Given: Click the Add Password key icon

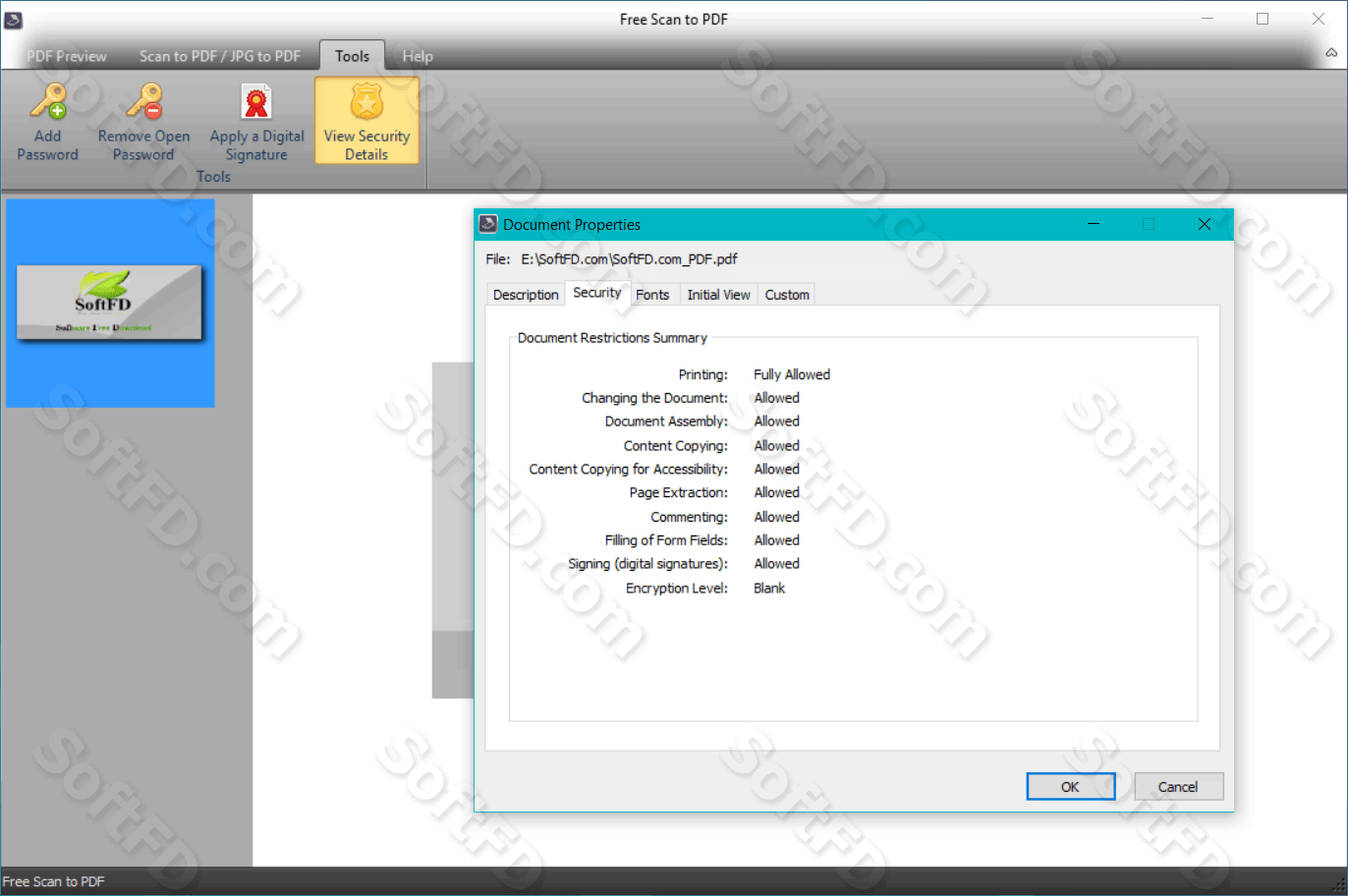Looking at the screenshot, I should 48,100.
